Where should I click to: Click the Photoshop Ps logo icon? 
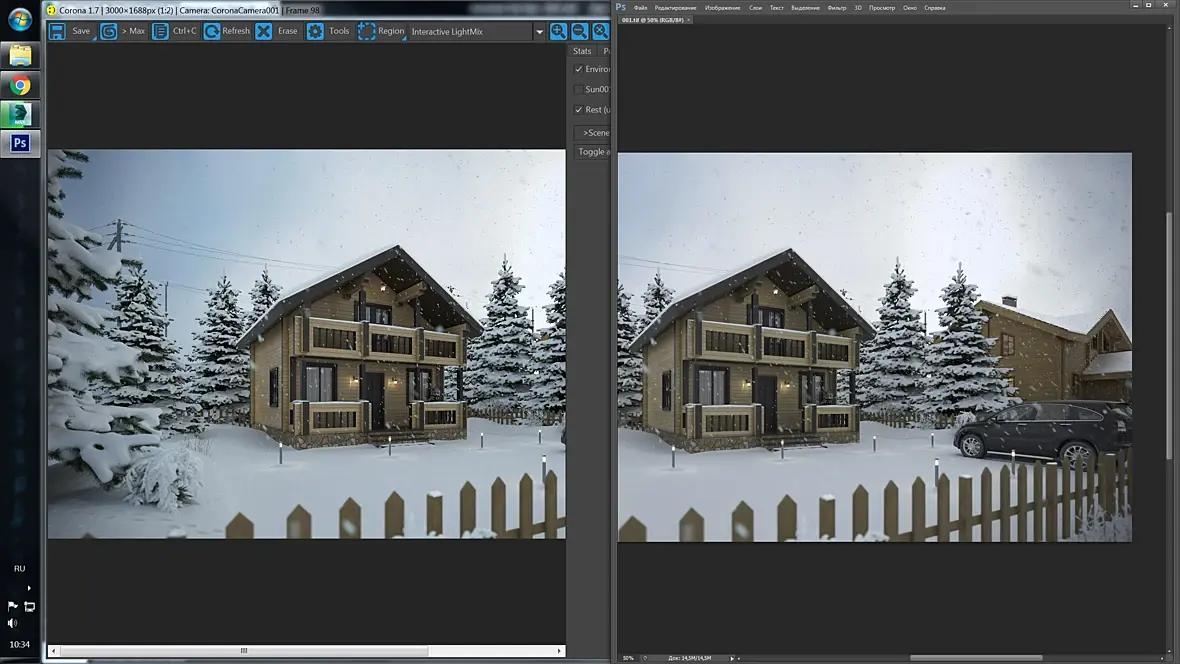coord(622,7)
